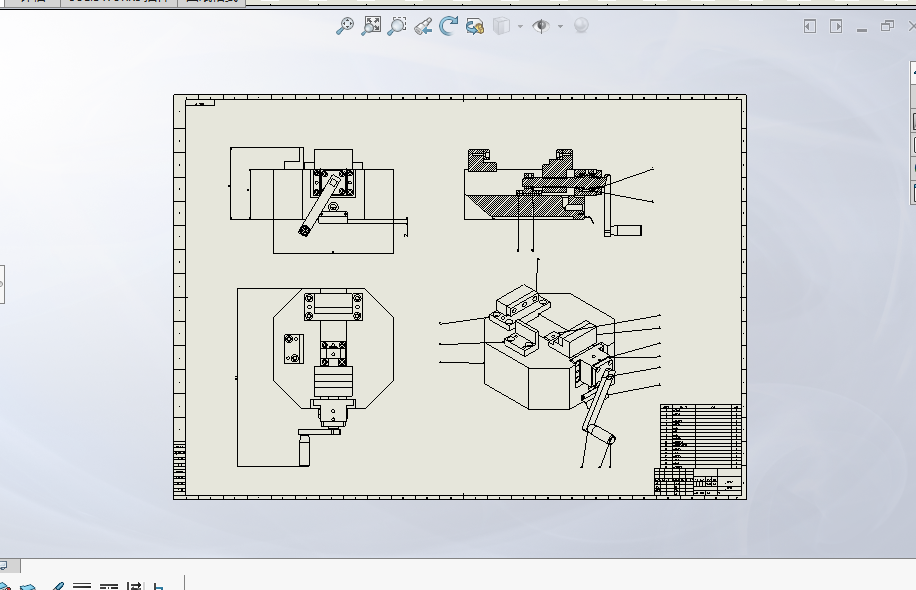Viewport: 916px width, 590px height.
Task: Open the Line Thickness icon
Action: pyautogui.click(x=82, y=586)
